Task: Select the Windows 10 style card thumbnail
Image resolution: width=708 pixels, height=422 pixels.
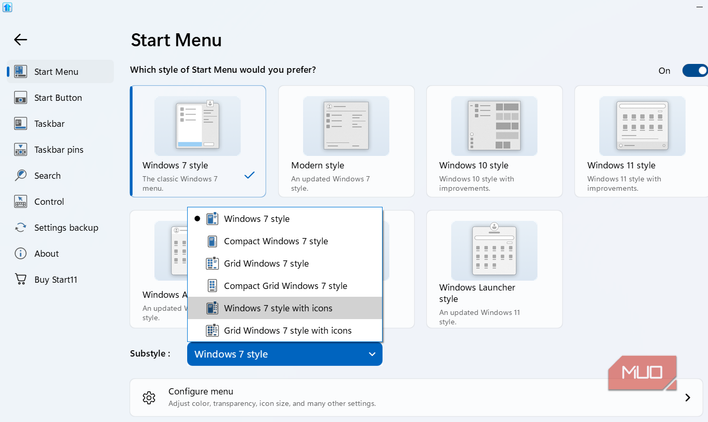Action: (494, 126)
